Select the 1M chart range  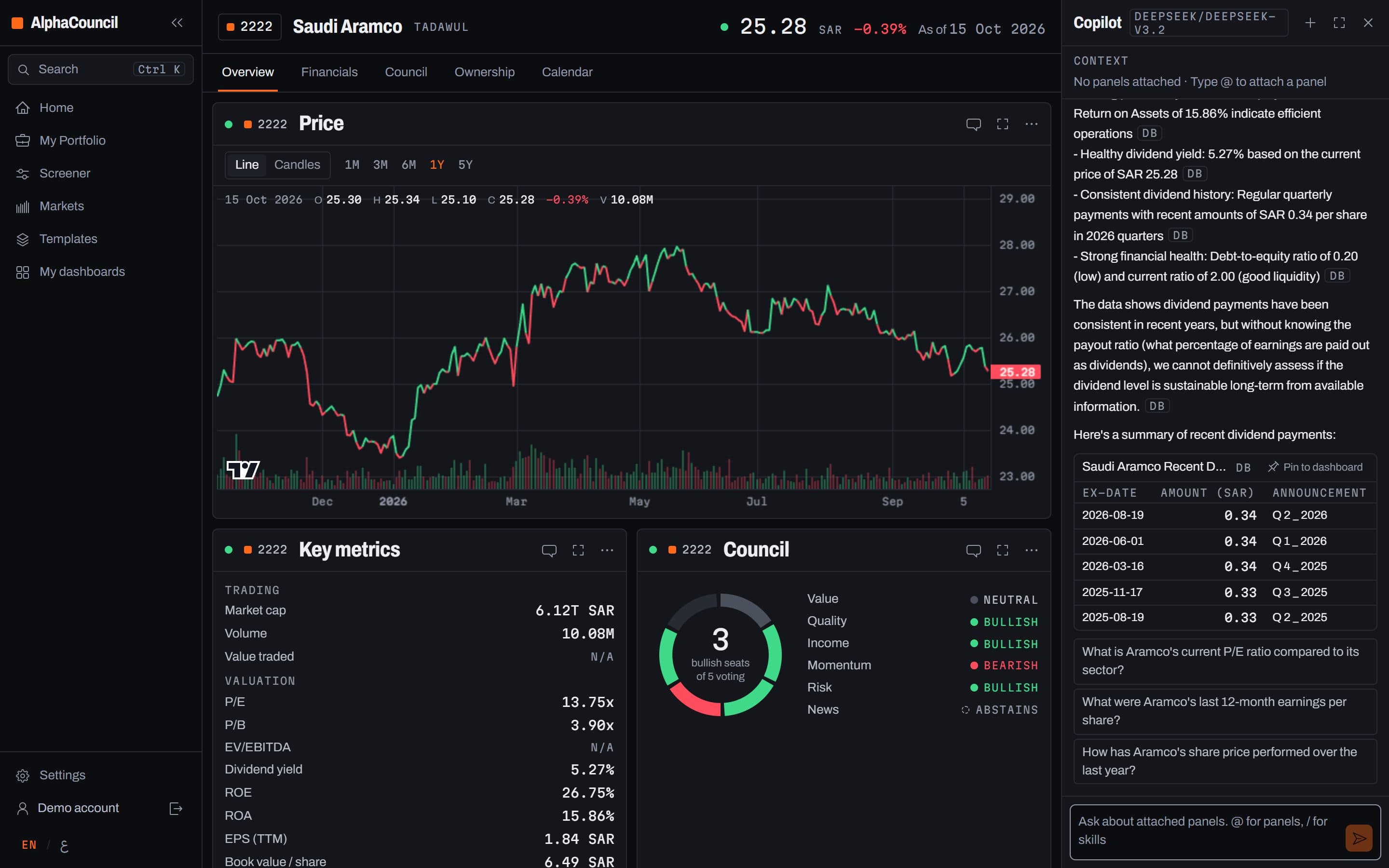pos(352,165)
